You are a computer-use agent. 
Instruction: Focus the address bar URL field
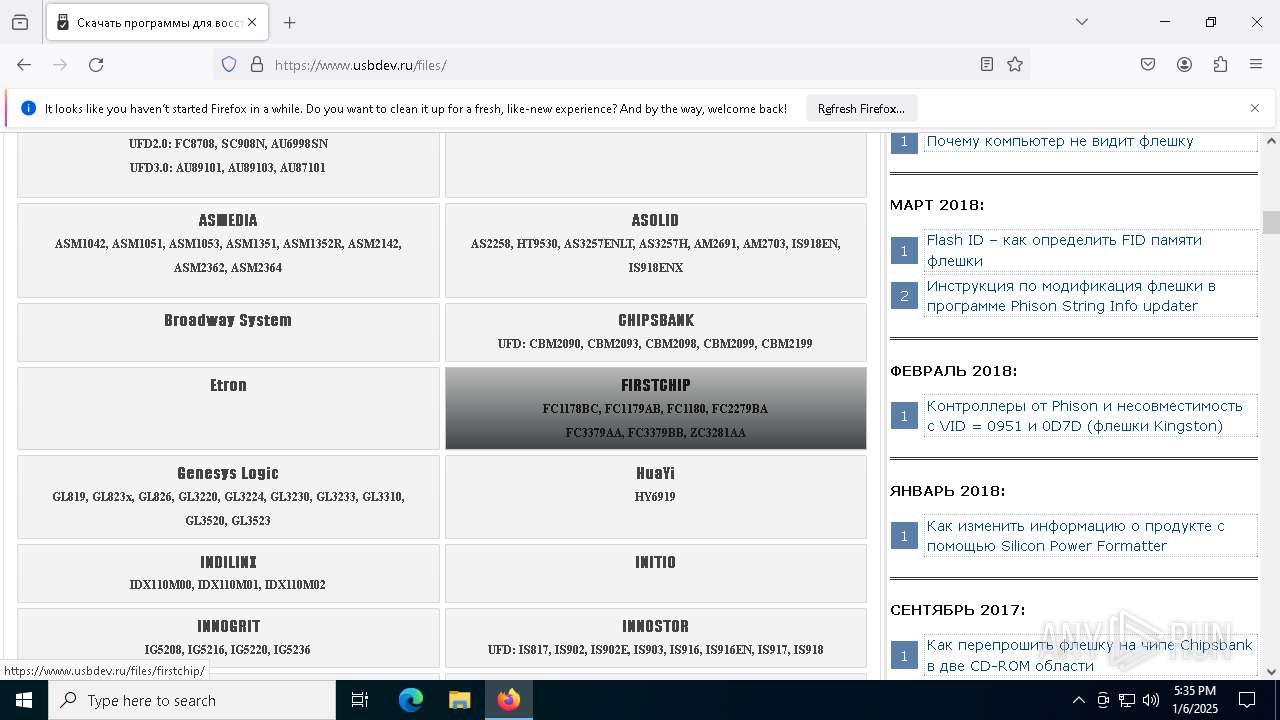[620, 65]
